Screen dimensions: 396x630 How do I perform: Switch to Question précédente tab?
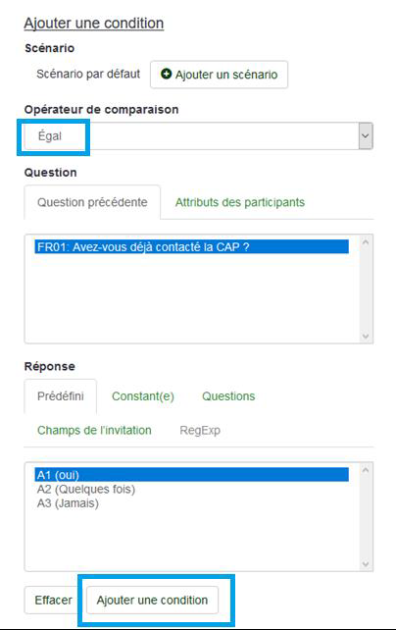coord(92,202)
